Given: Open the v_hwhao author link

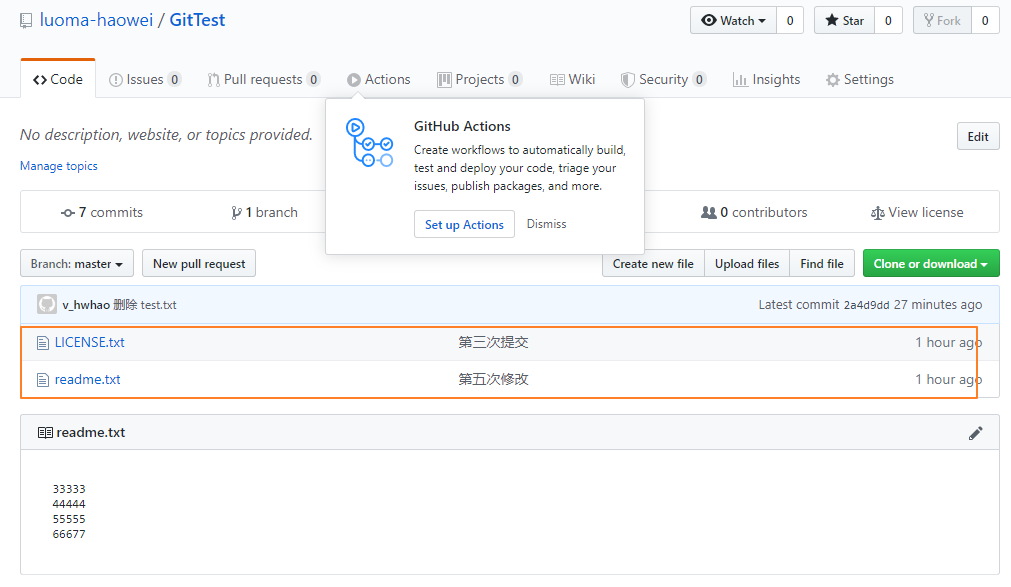Looking at the screenshot, I should point(86,305).
